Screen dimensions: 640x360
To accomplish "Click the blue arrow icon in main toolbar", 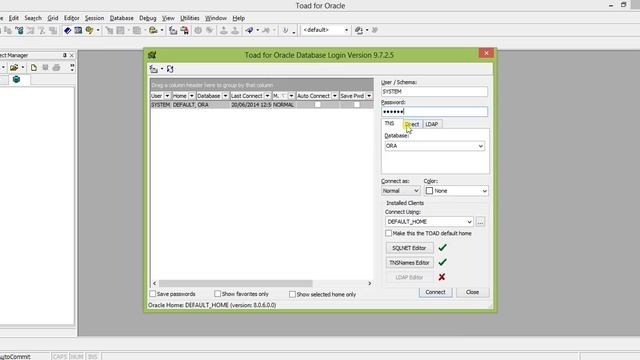I will click(249, 30).
